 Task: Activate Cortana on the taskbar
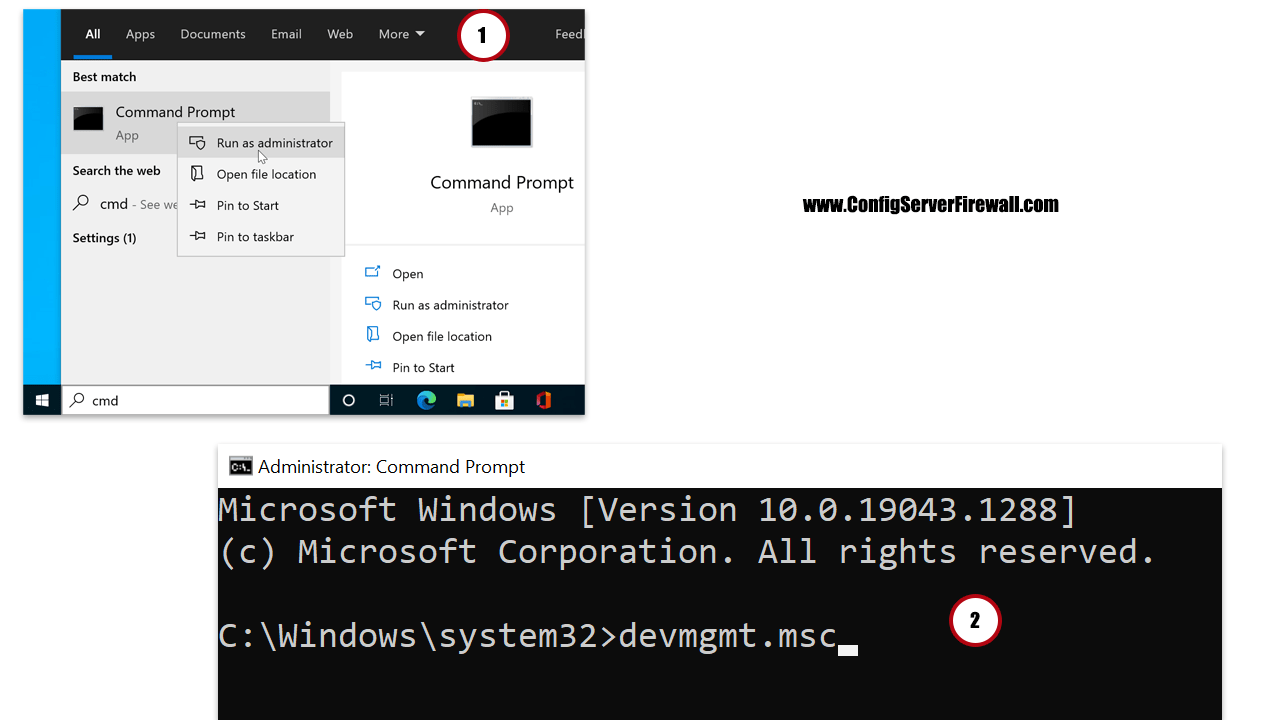click(x=348, y=399)
